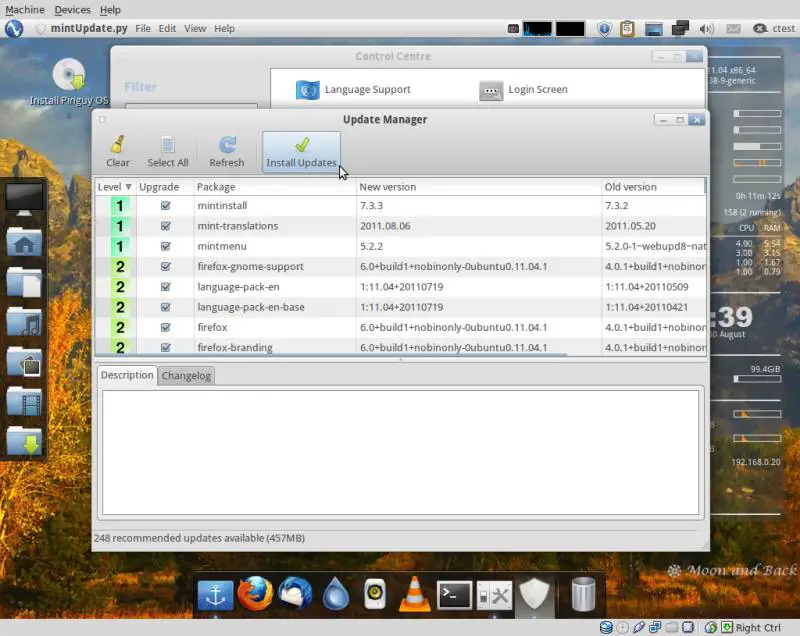Open the Home folder sidebar icon
The width and height of the screenshot is (800, 636).
pos(24,242)
